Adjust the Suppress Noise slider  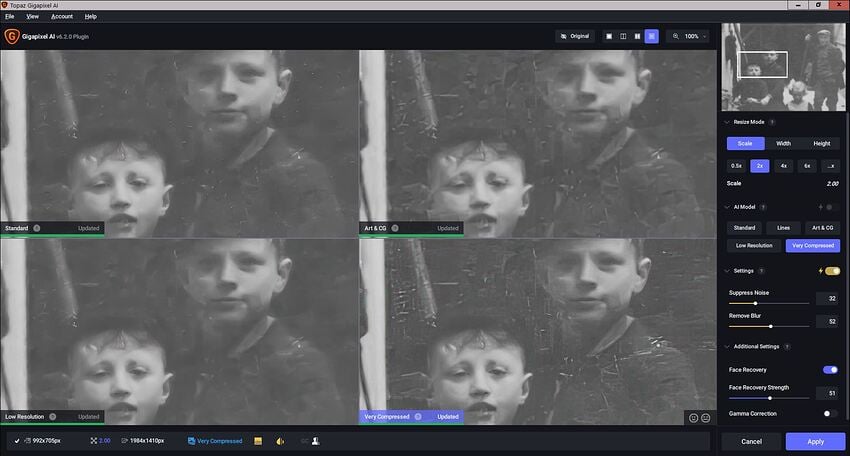755,303
